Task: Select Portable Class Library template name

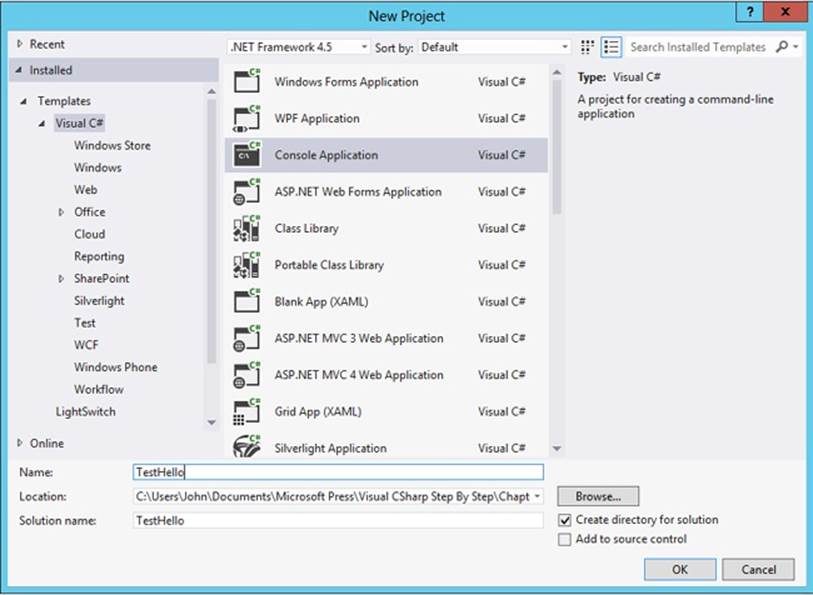Action: (x=329, y=265)
